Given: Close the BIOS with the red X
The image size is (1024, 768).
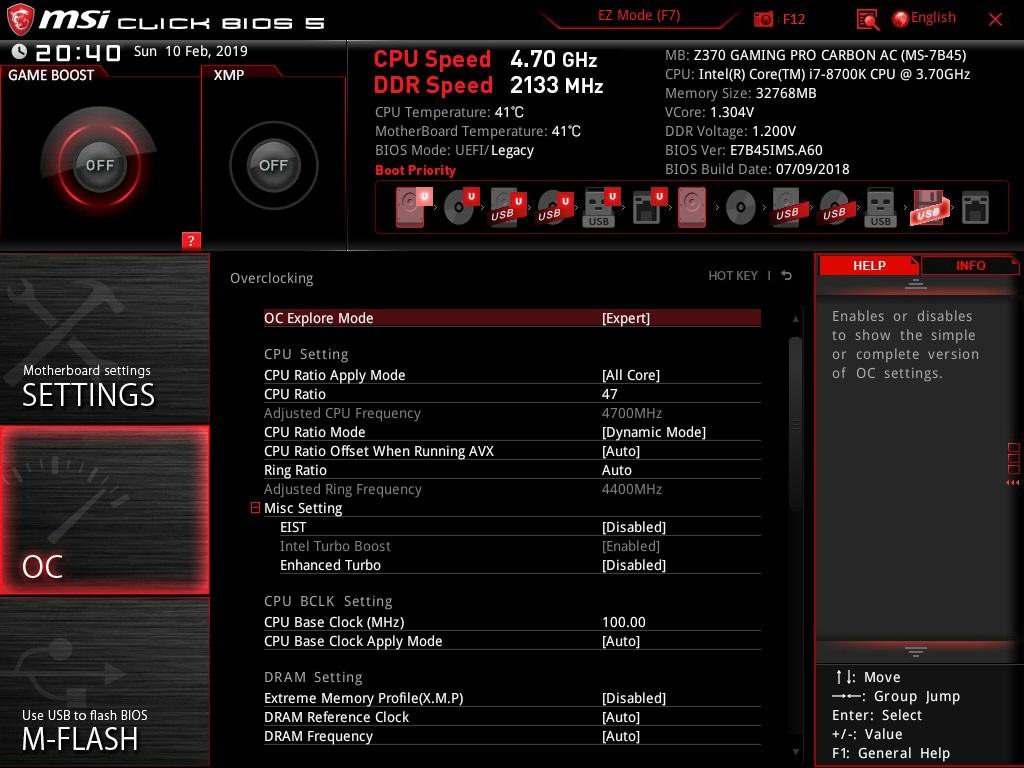Looking at the screenshot, I should (995, 19).
